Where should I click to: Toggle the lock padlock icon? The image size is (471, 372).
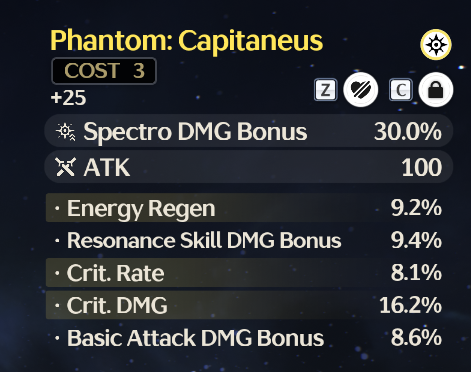[x=436, y=89]
